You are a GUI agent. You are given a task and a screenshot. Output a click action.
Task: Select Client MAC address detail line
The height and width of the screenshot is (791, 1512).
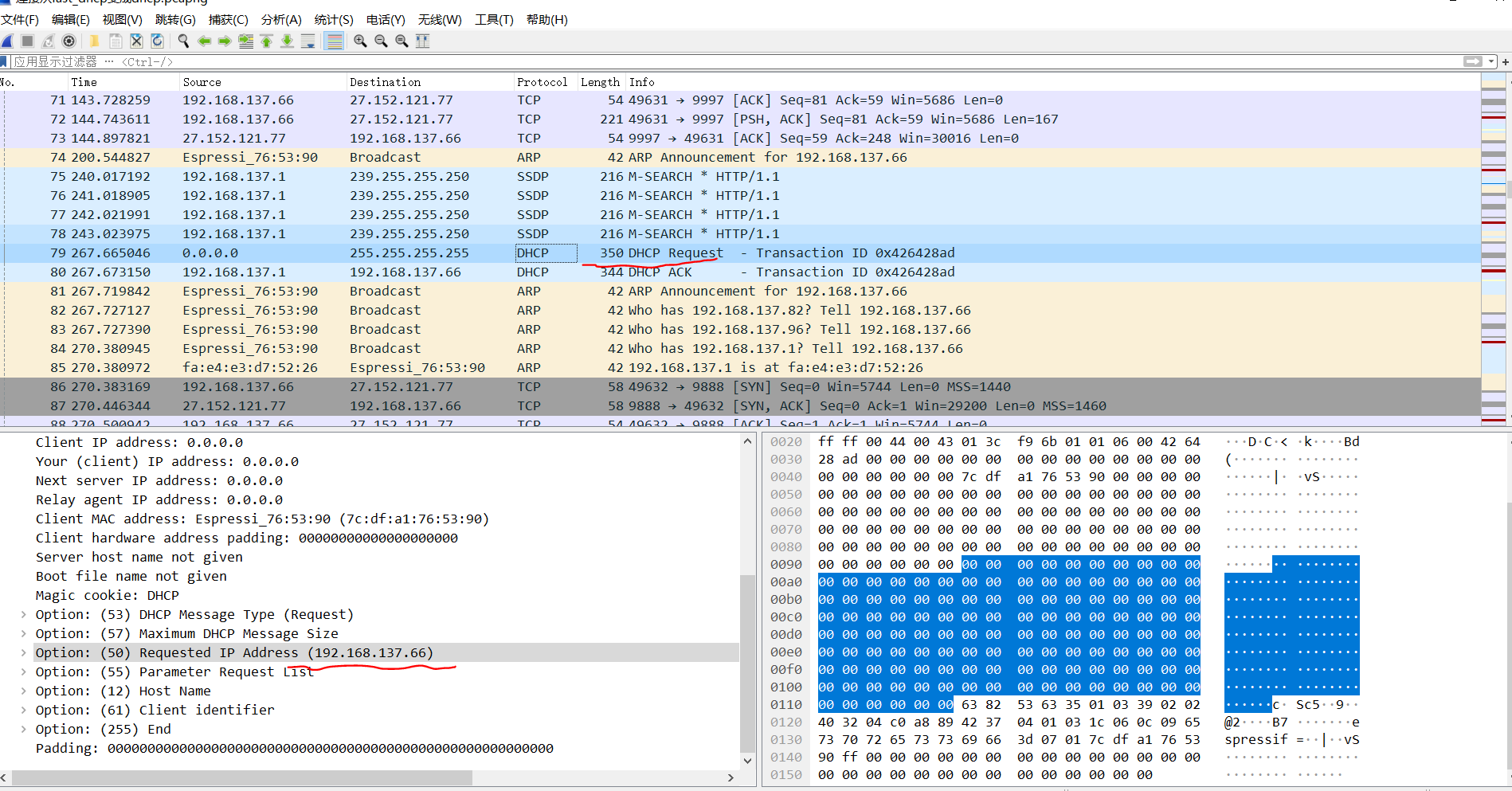262,519
